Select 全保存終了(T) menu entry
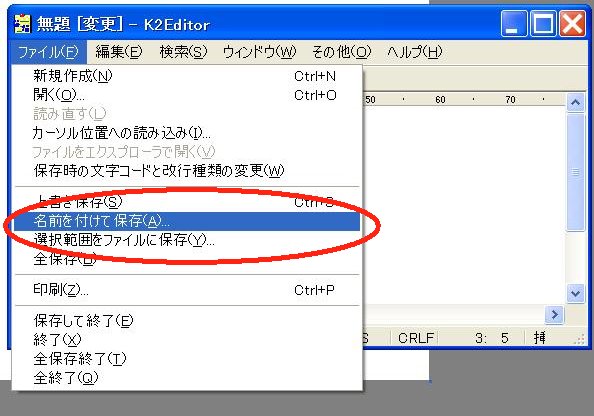The width and height of the screenshot is (594, 416). pyautogui.click(x=187, y=359)
